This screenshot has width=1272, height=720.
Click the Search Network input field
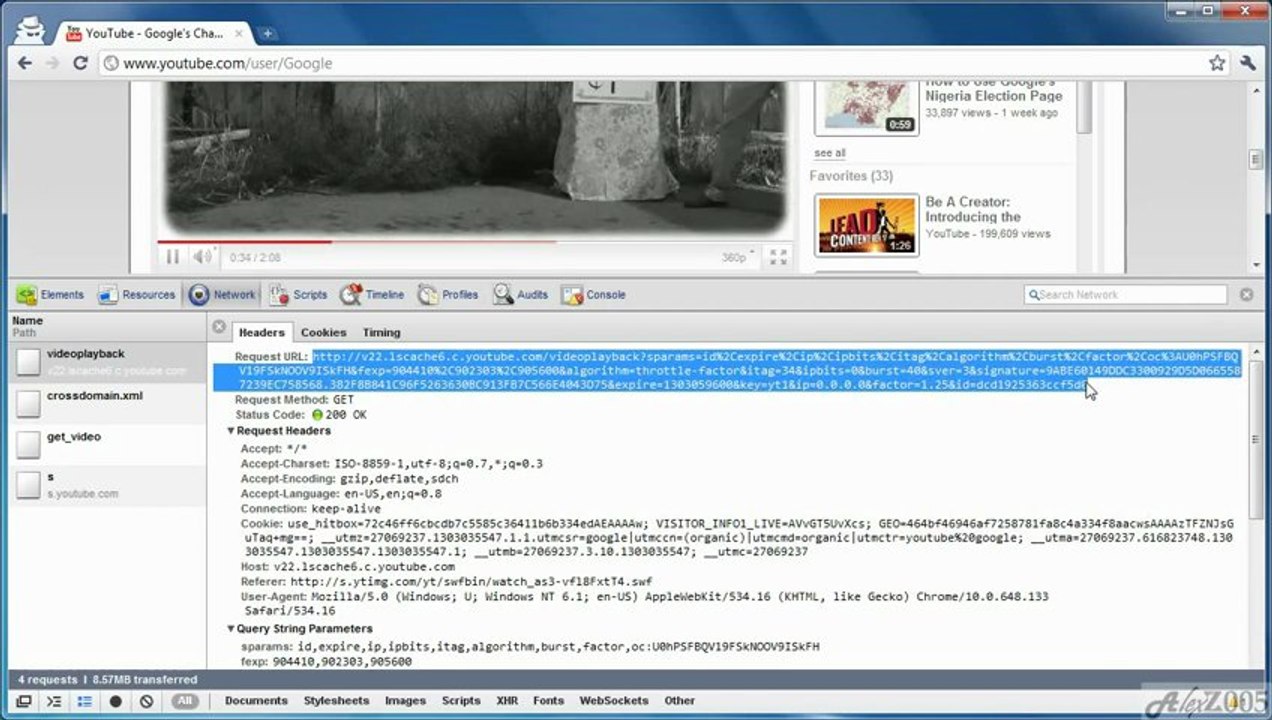tap(1126, 295)
